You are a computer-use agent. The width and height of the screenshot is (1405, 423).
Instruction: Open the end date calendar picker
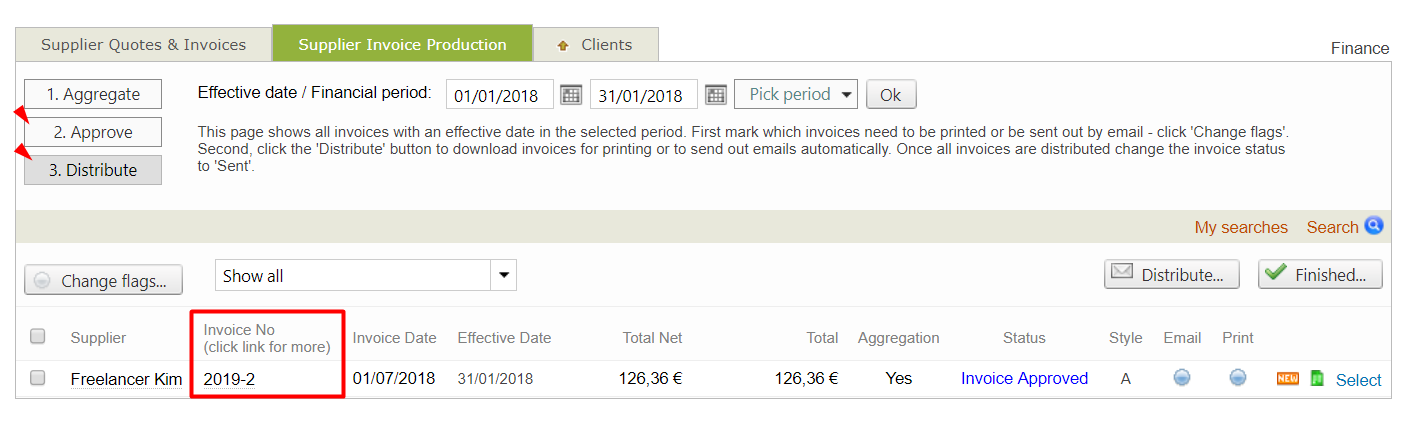[715, 95]
